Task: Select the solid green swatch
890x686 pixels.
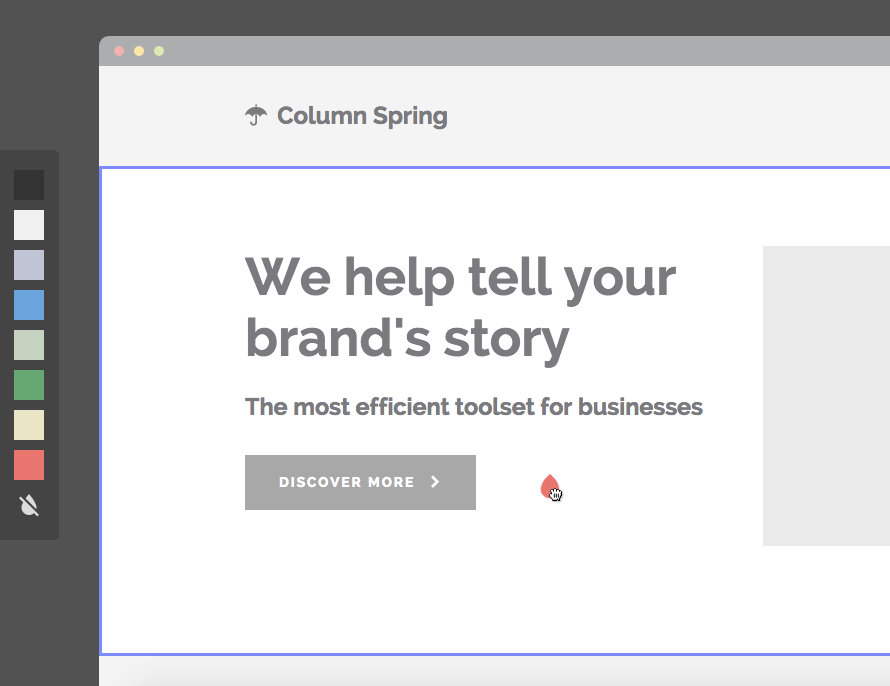Action: point(29,385)
